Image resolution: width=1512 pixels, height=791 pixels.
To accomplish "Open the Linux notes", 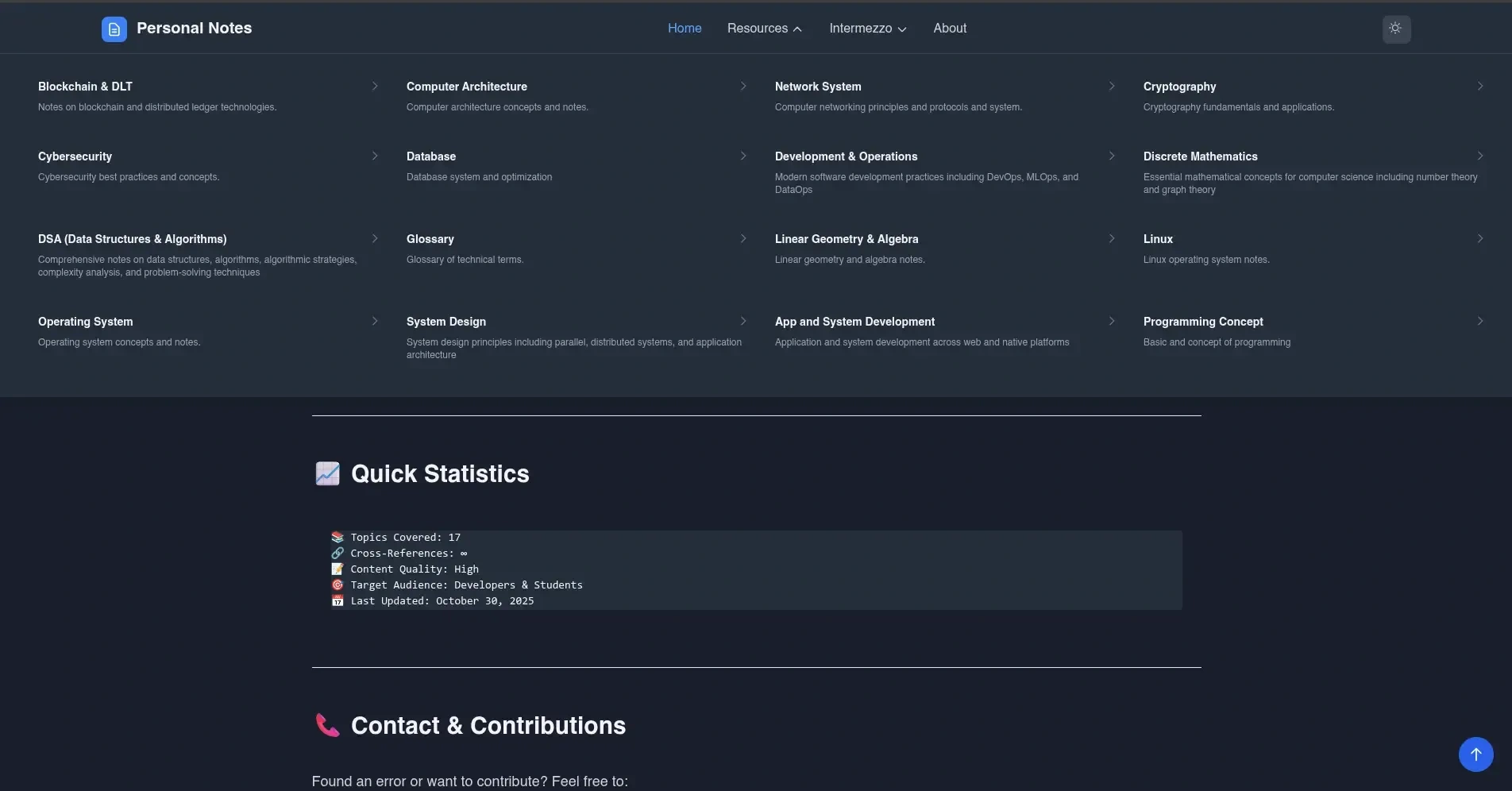I will 1158,239.
